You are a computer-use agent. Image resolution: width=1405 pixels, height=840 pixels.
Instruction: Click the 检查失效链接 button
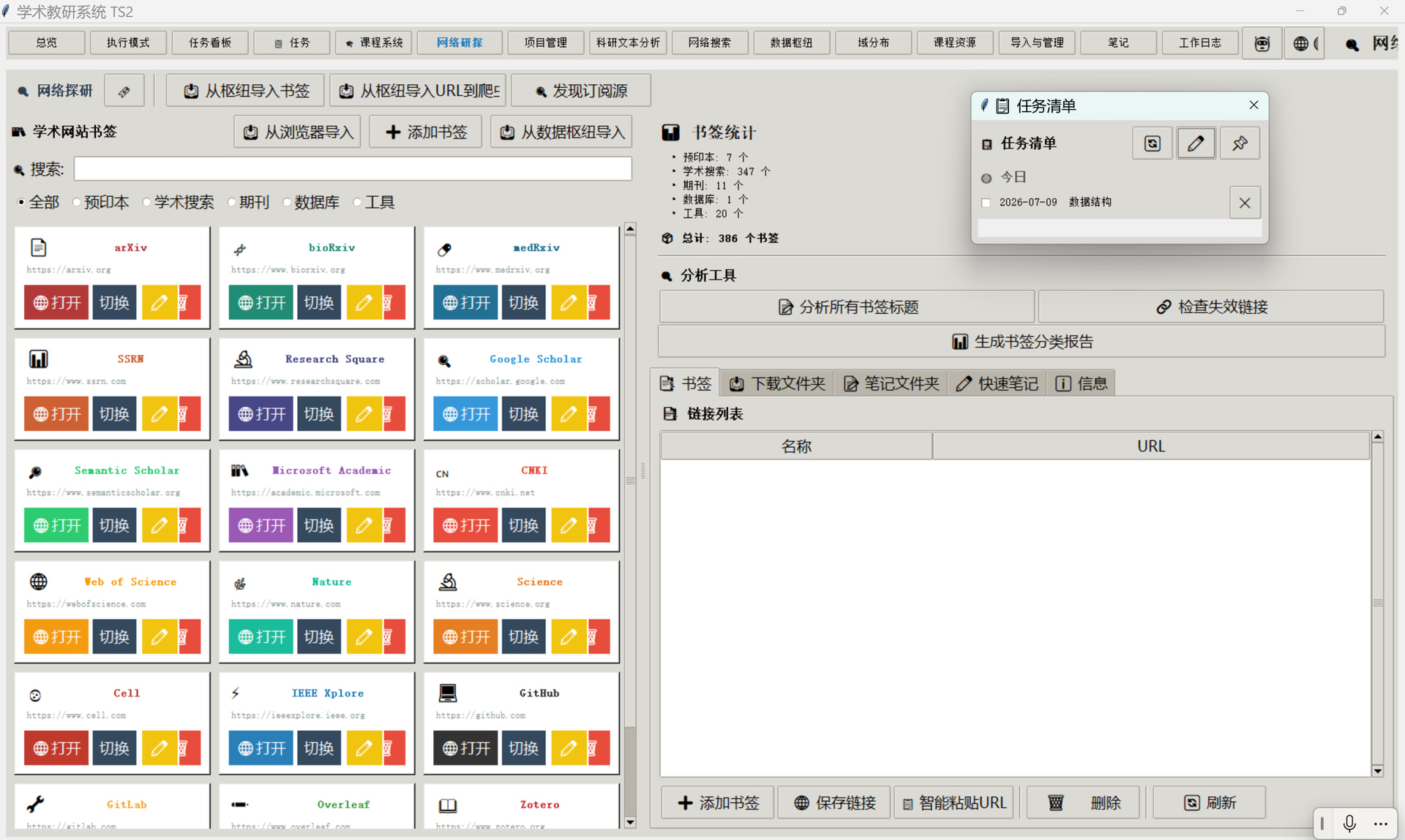[1211, 307]
